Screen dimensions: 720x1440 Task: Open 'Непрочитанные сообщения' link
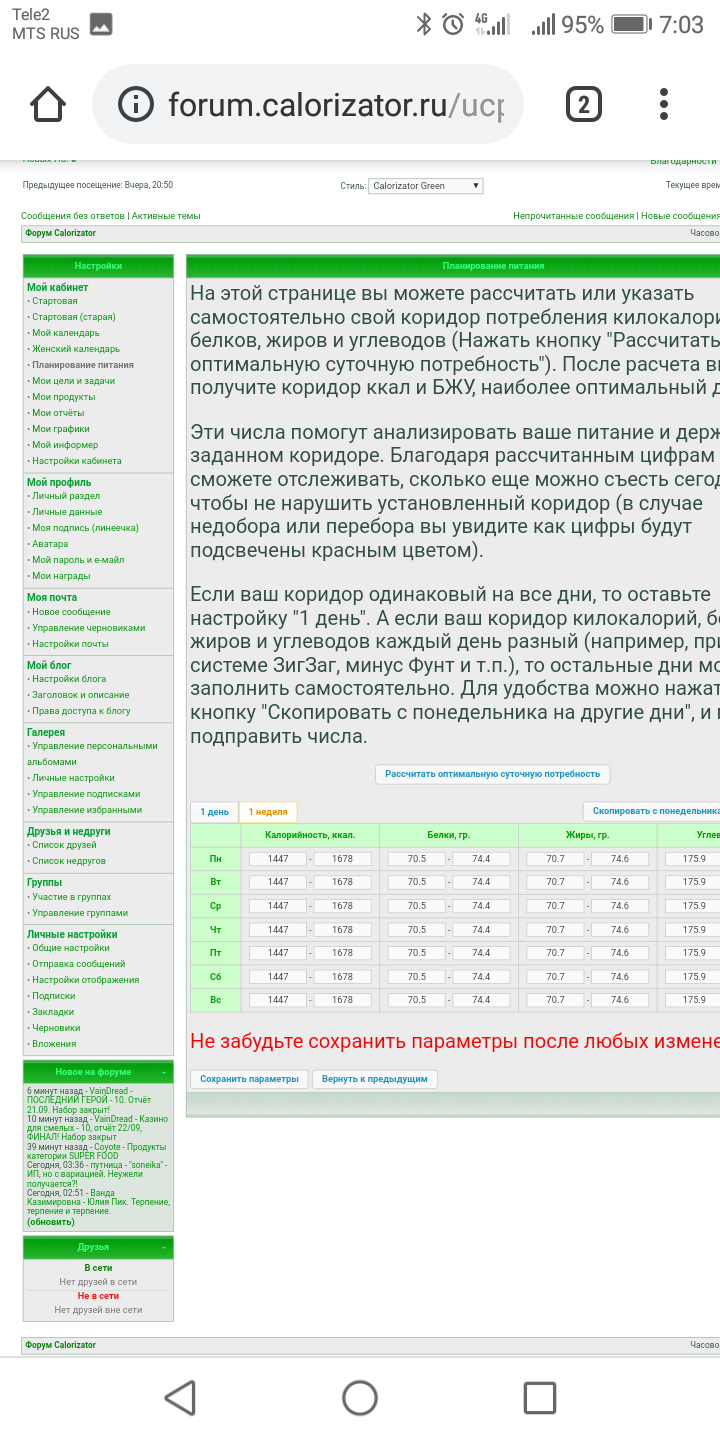click(574, 216)
